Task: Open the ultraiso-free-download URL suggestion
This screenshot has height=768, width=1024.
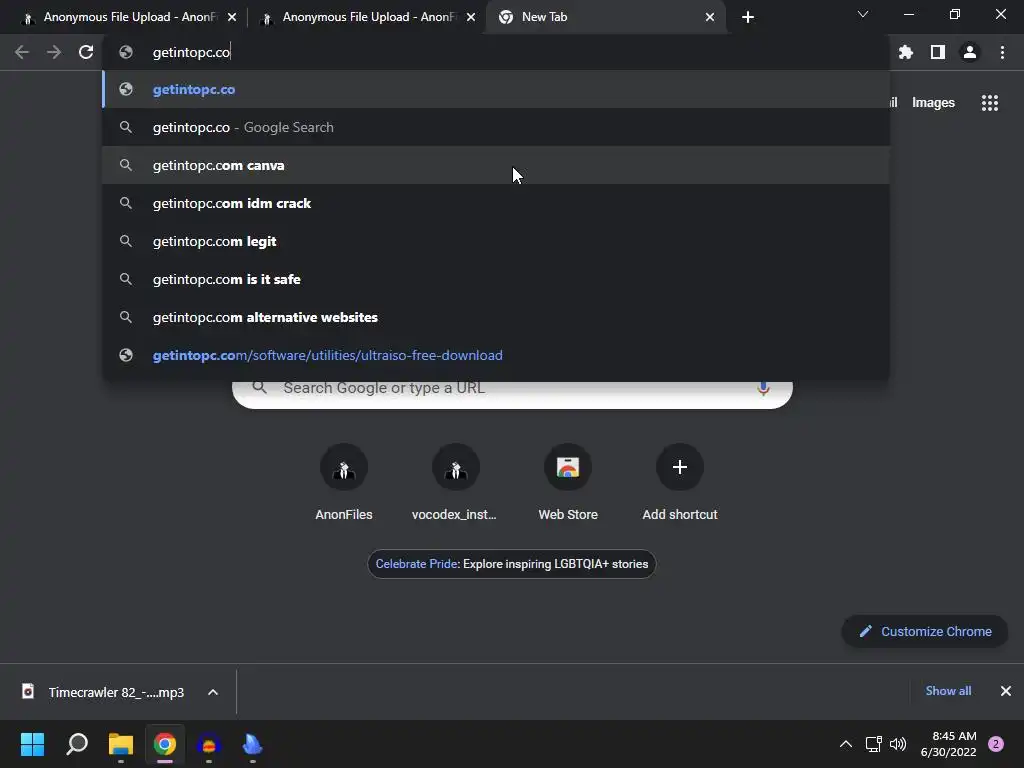Action: [496, 355]
